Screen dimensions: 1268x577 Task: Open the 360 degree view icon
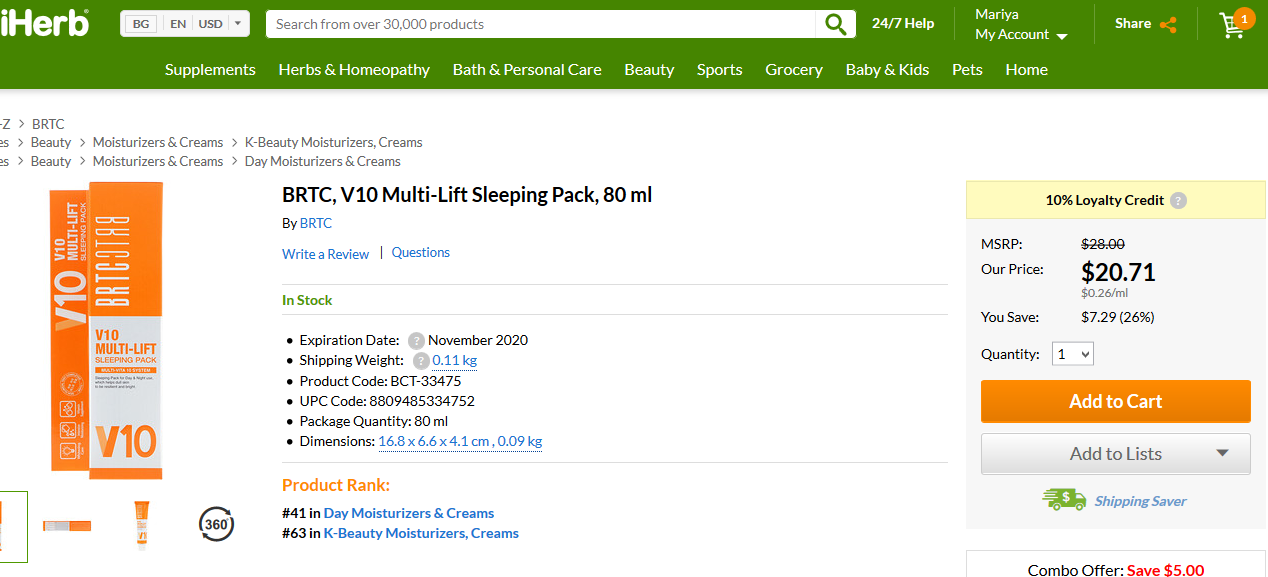pyautogui.click(x=217, y=523)
